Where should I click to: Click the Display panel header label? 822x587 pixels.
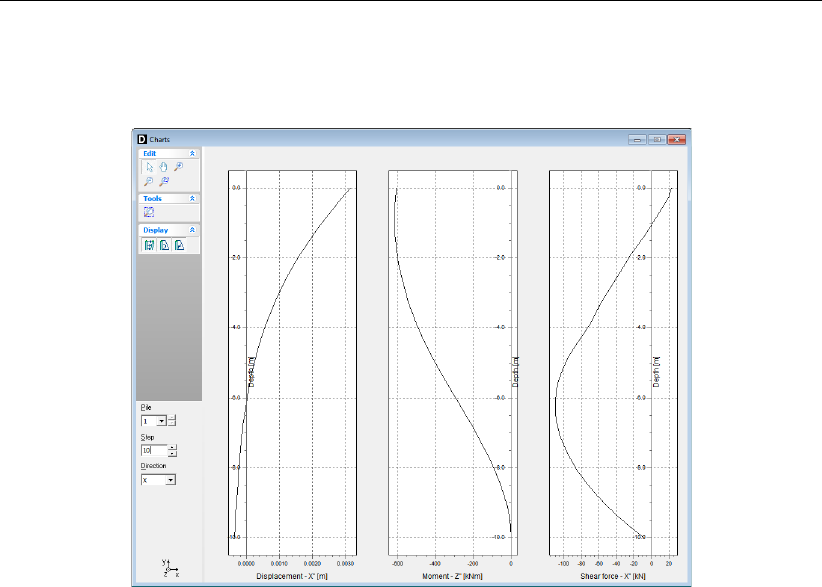tap(156, 230)
